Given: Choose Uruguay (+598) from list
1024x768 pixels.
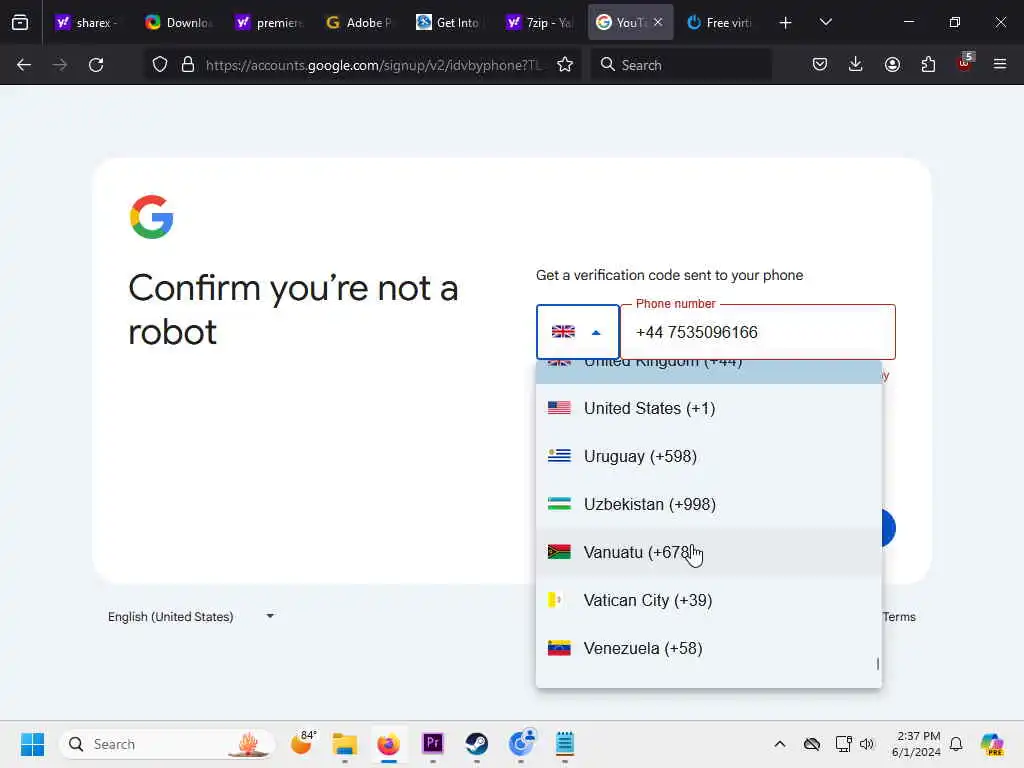Looking at the screenshot, I should 709,456.
